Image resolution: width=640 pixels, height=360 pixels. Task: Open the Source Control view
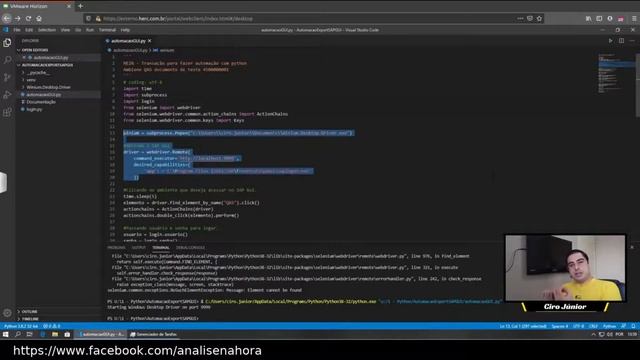click(7, 78)
